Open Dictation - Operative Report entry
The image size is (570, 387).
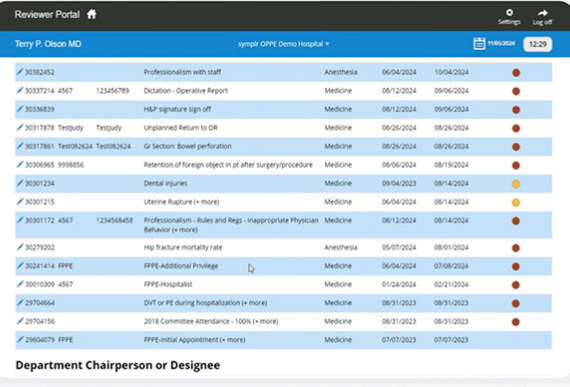(x=185, y=90)
